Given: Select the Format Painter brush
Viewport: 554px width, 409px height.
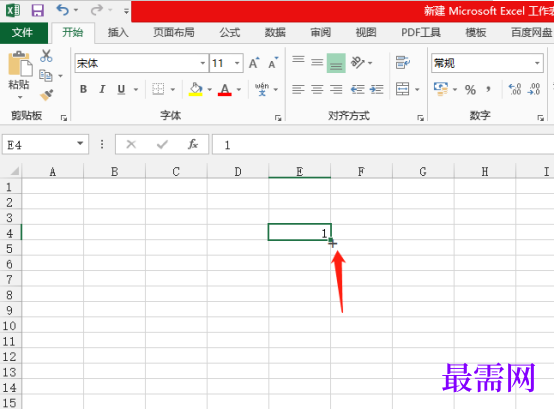Looking at the screenshot, I should pyautogui.click(x=46, y=95).
